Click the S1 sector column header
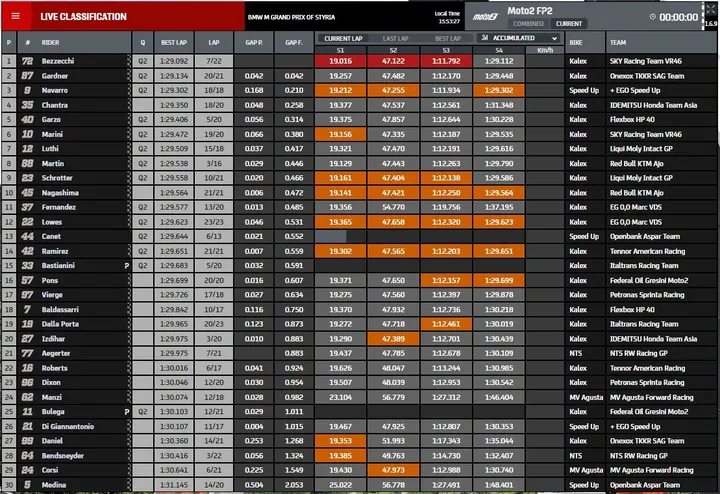 (x=340, y=50)
